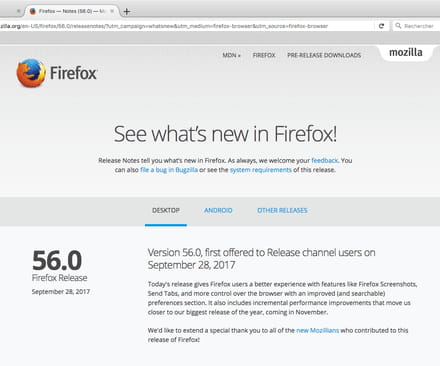Follow the feedback link
This screenshot has height=366, width=440.
point(324,161)
